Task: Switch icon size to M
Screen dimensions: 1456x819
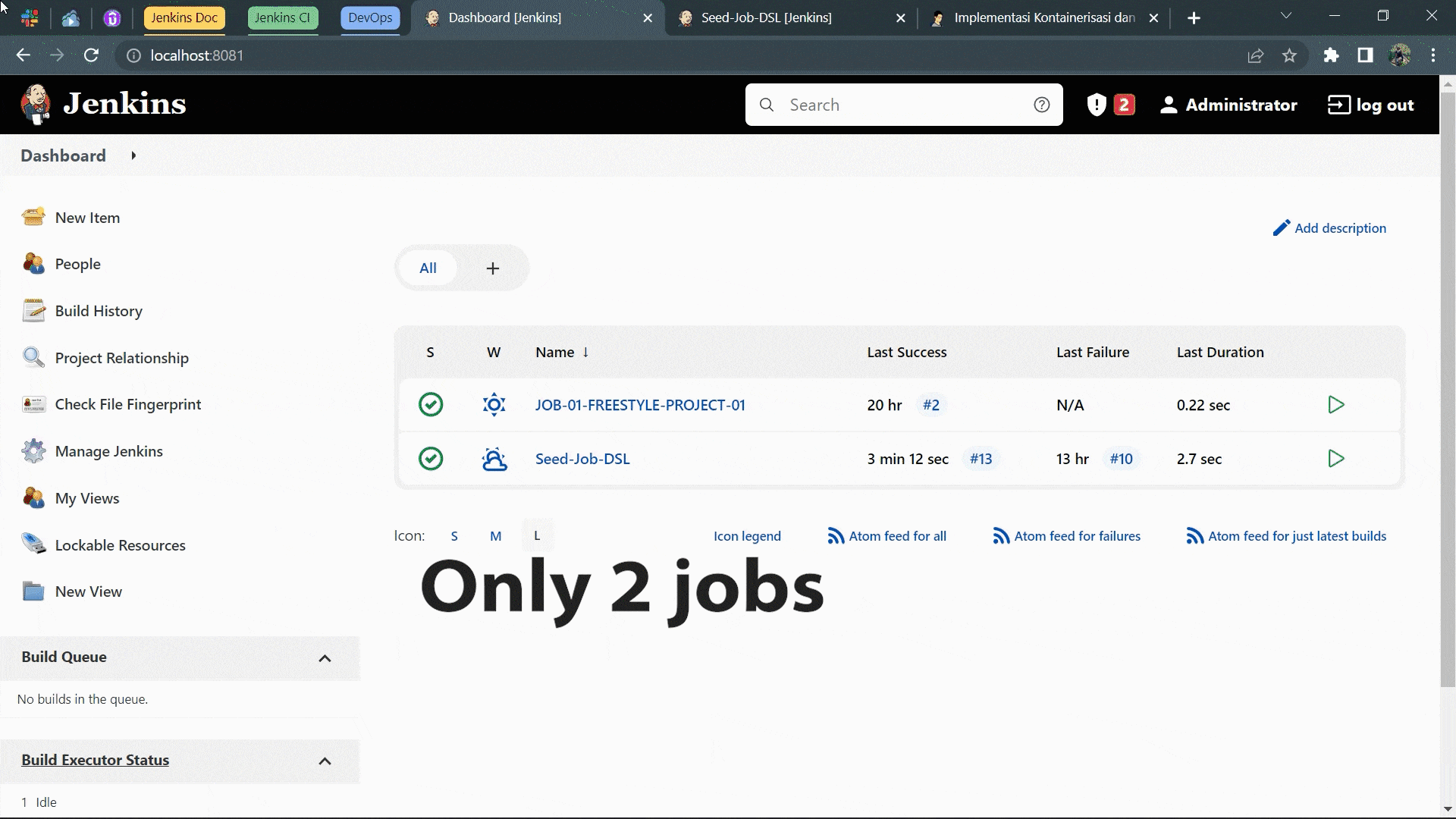Action: pyautogui.click(x=495, y=536)
